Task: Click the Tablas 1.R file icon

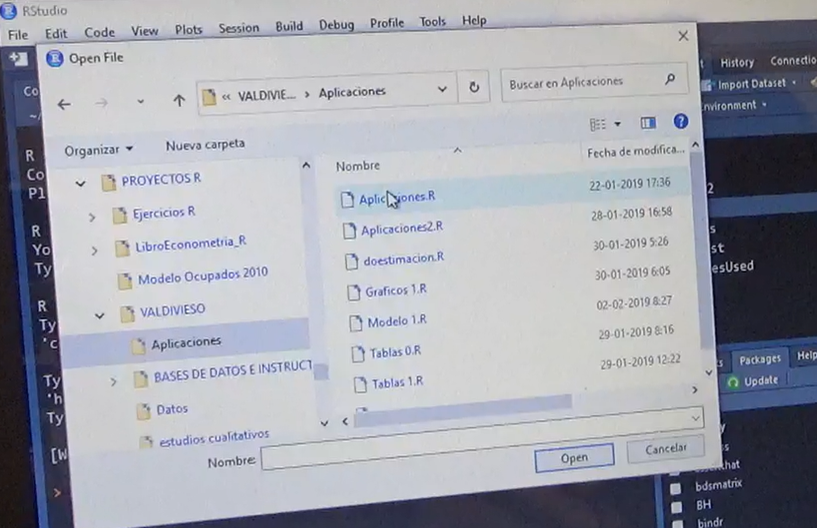Action: pyautogui.click(x=360, y=385)
